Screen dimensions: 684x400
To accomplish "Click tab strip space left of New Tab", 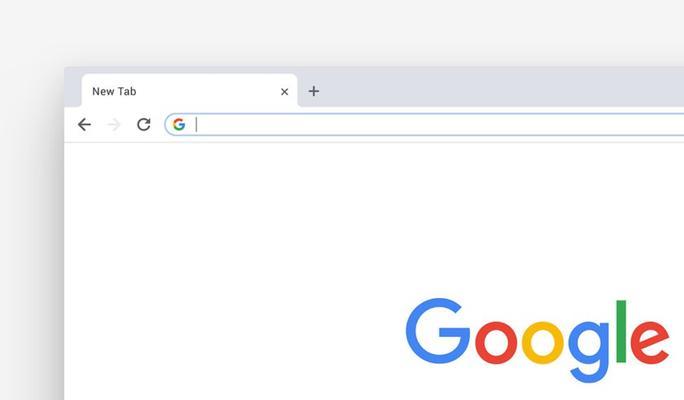I will [x=73, y=87].
